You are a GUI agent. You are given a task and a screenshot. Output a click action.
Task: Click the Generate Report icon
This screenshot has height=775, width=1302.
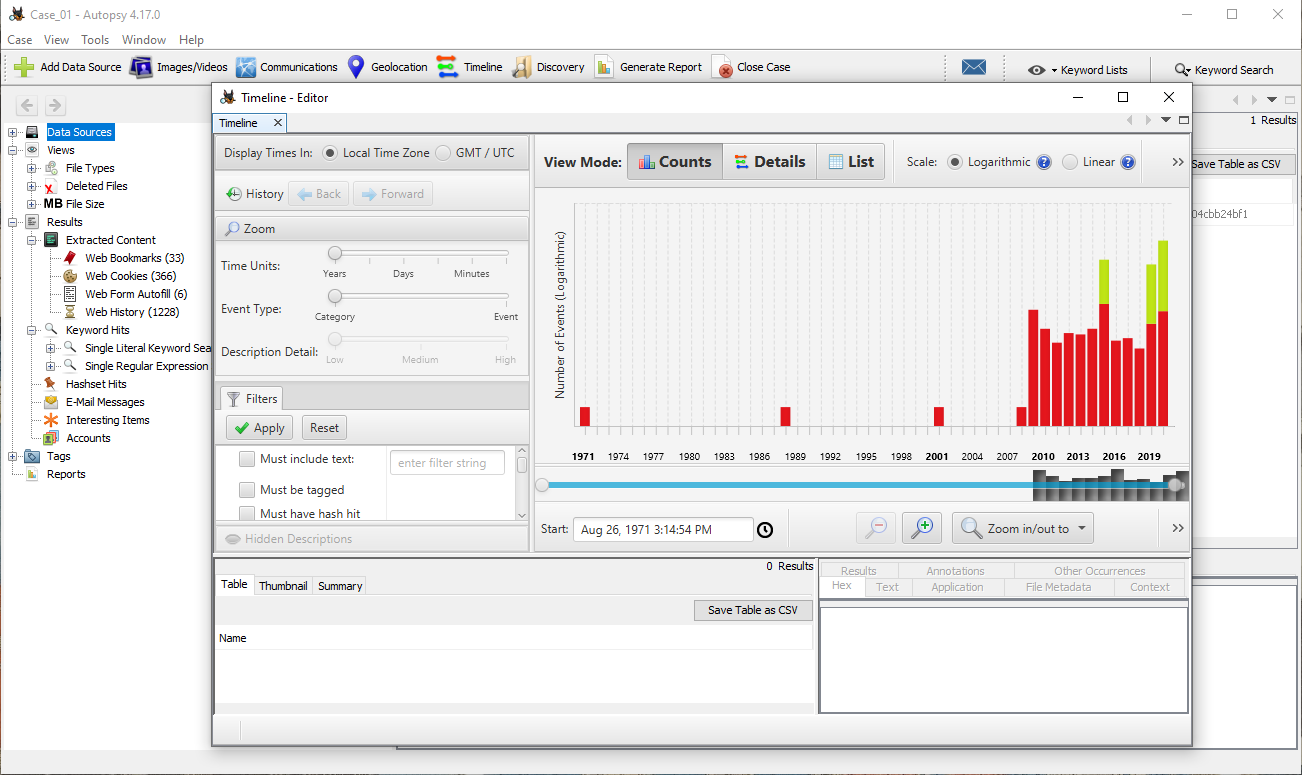tap(604, 67)
